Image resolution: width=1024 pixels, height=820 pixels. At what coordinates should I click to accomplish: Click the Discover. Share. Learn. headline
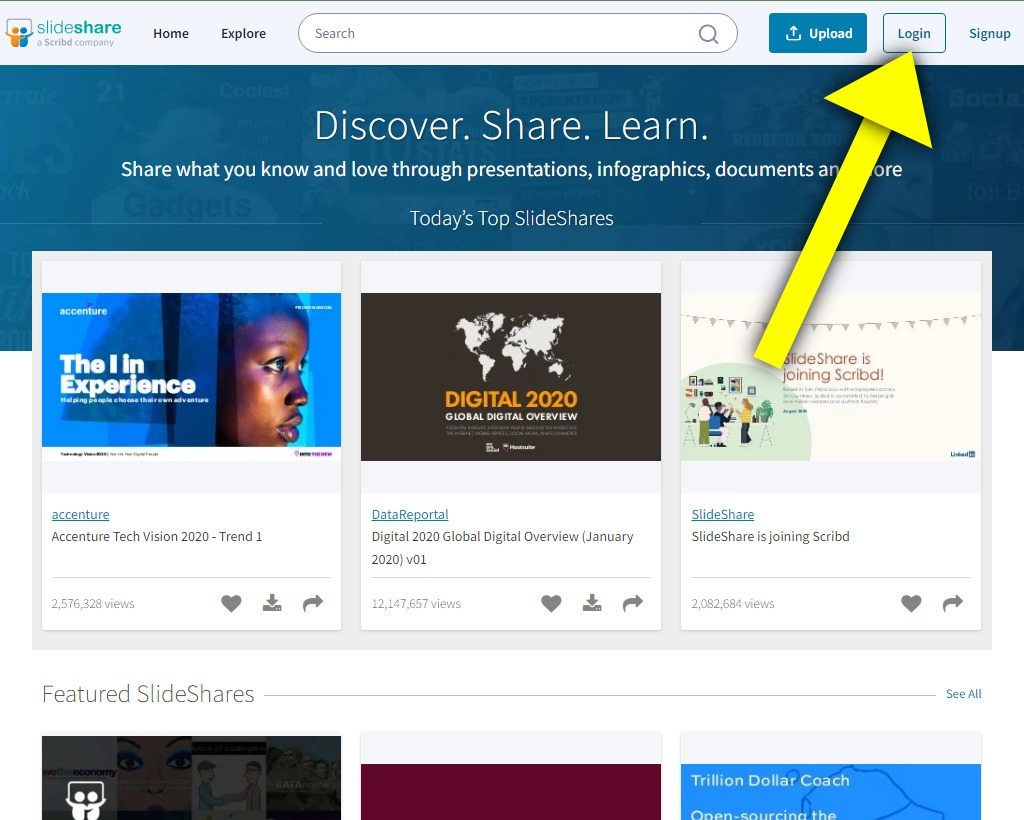(x=511, y=125)
